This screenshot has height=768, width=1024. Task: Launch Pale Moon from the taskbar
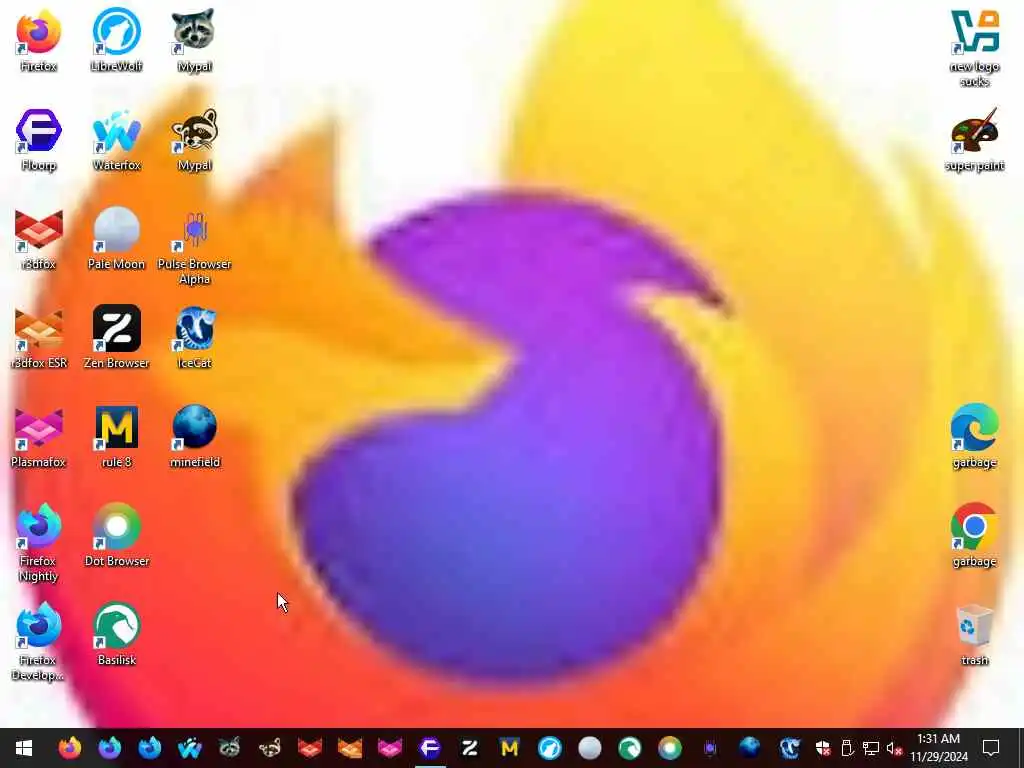(589, 748)
